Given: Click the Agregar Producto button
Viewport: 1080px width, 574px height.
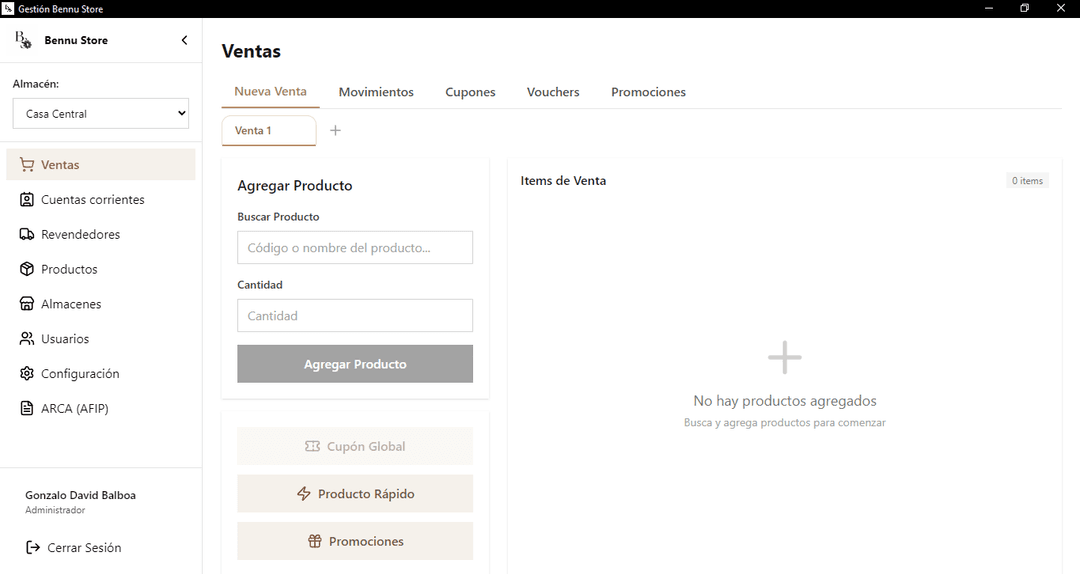Looking at the screenshot, I should tap(355, 364).
